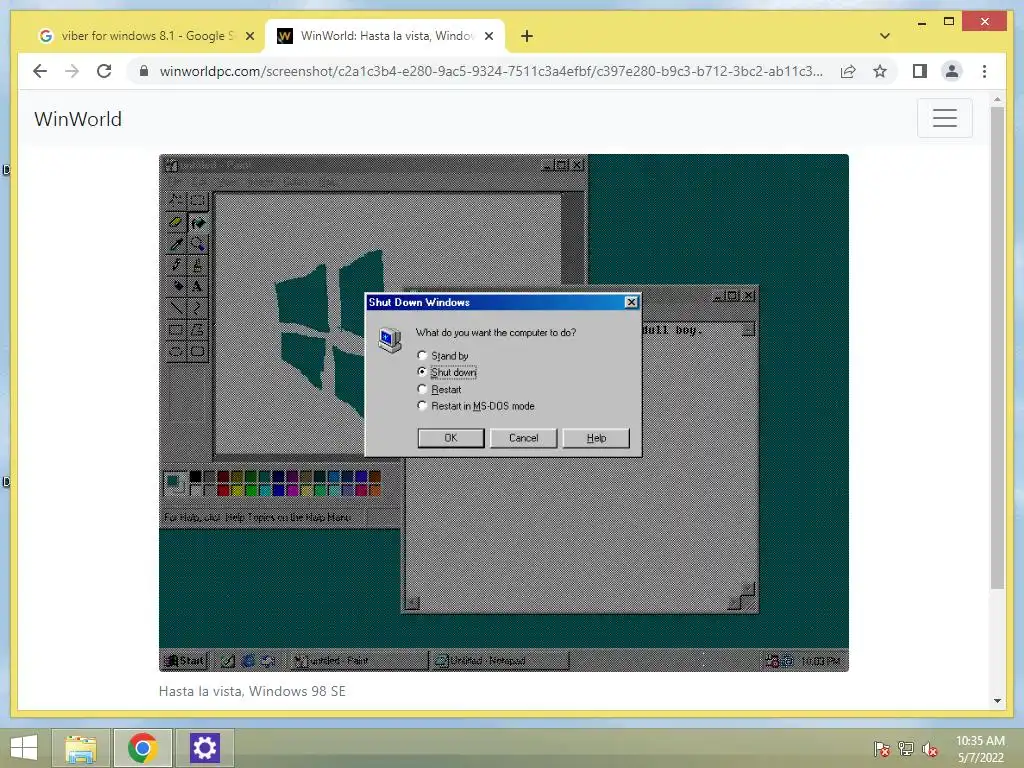Expand the tab search chevron

884,36
